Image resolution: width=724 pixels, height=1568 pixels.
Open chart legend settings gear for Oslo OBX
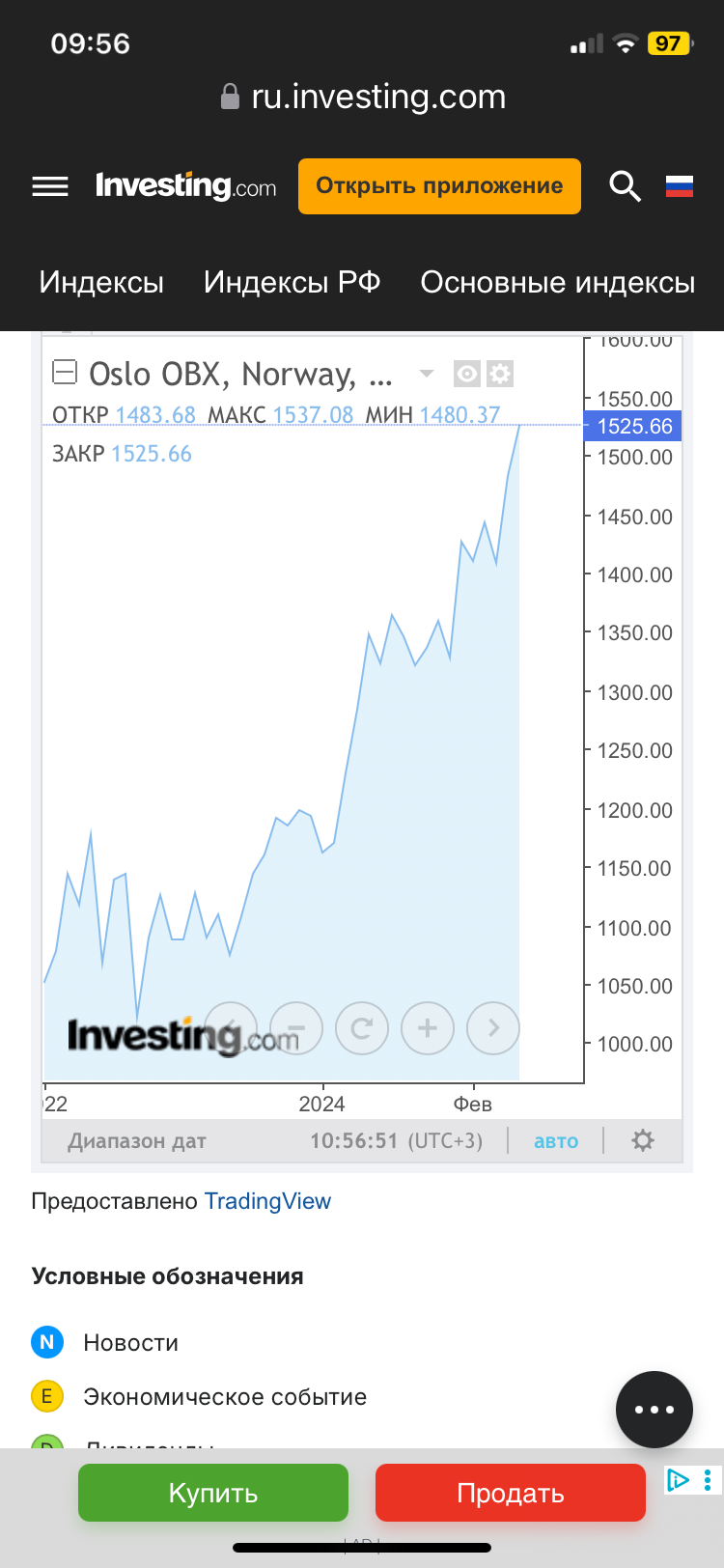coord(500,373)
